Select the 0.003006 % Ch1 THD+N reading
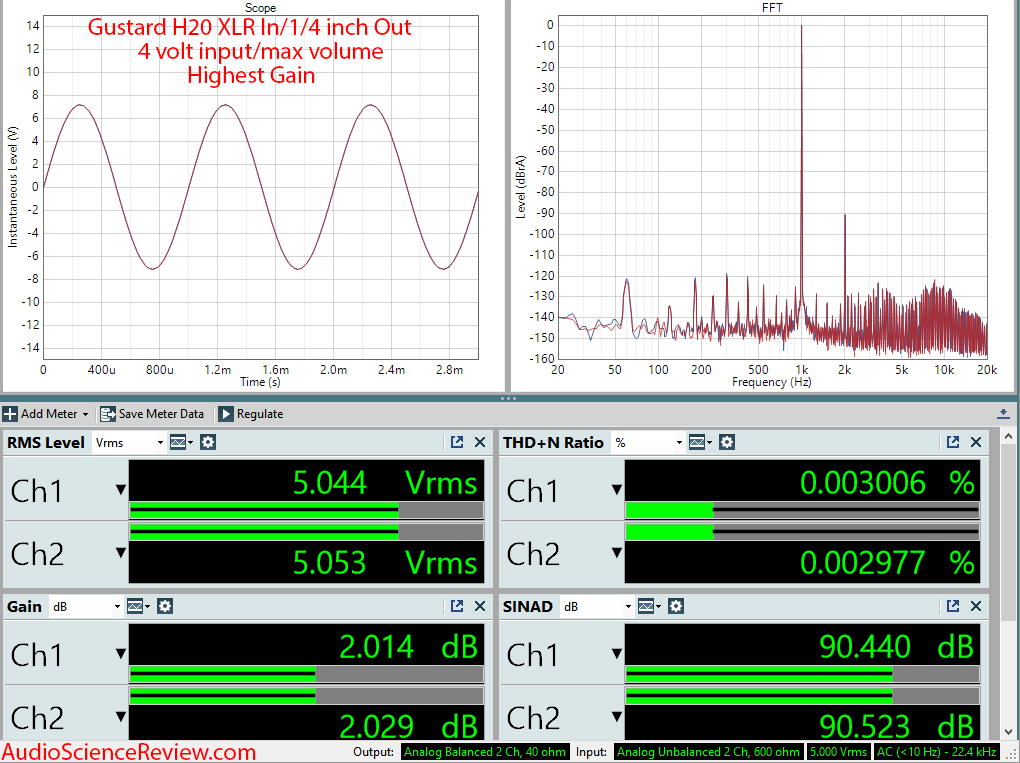The image size is (1020, 763). pyautogui.click(x=887, y=483)
